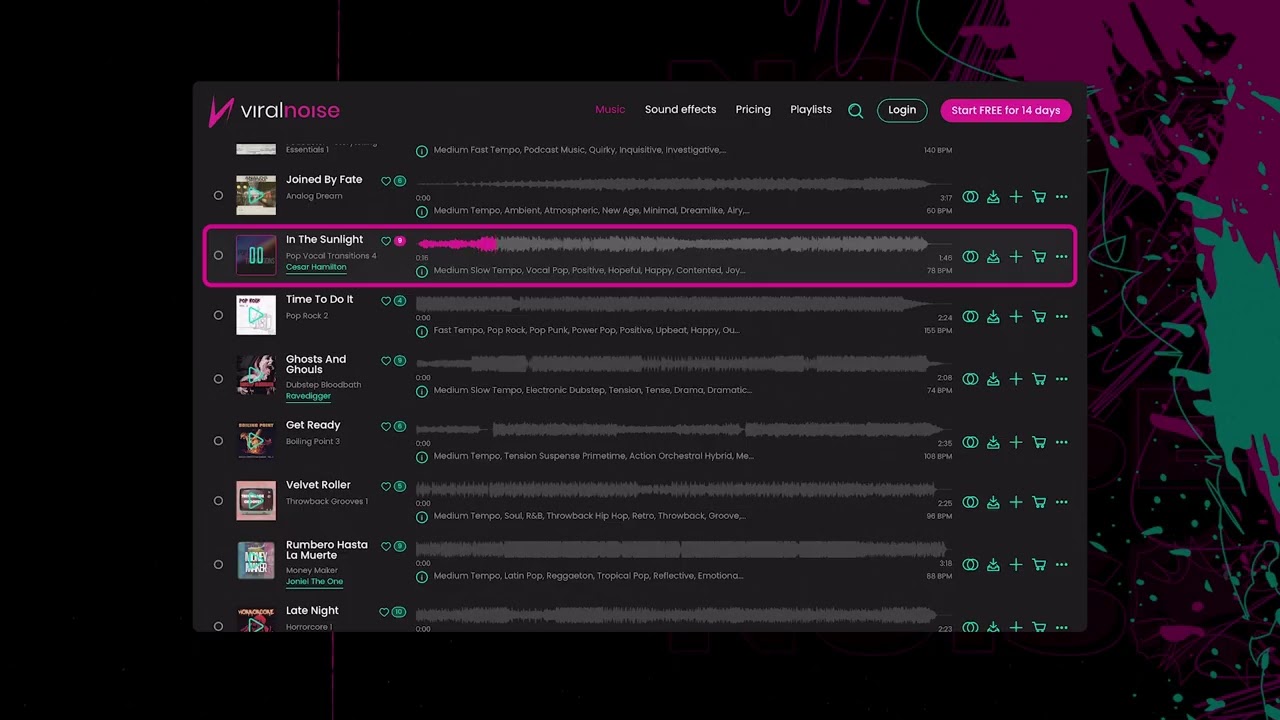Select the In The Sunlight radio circle

[x=218, y=256]
